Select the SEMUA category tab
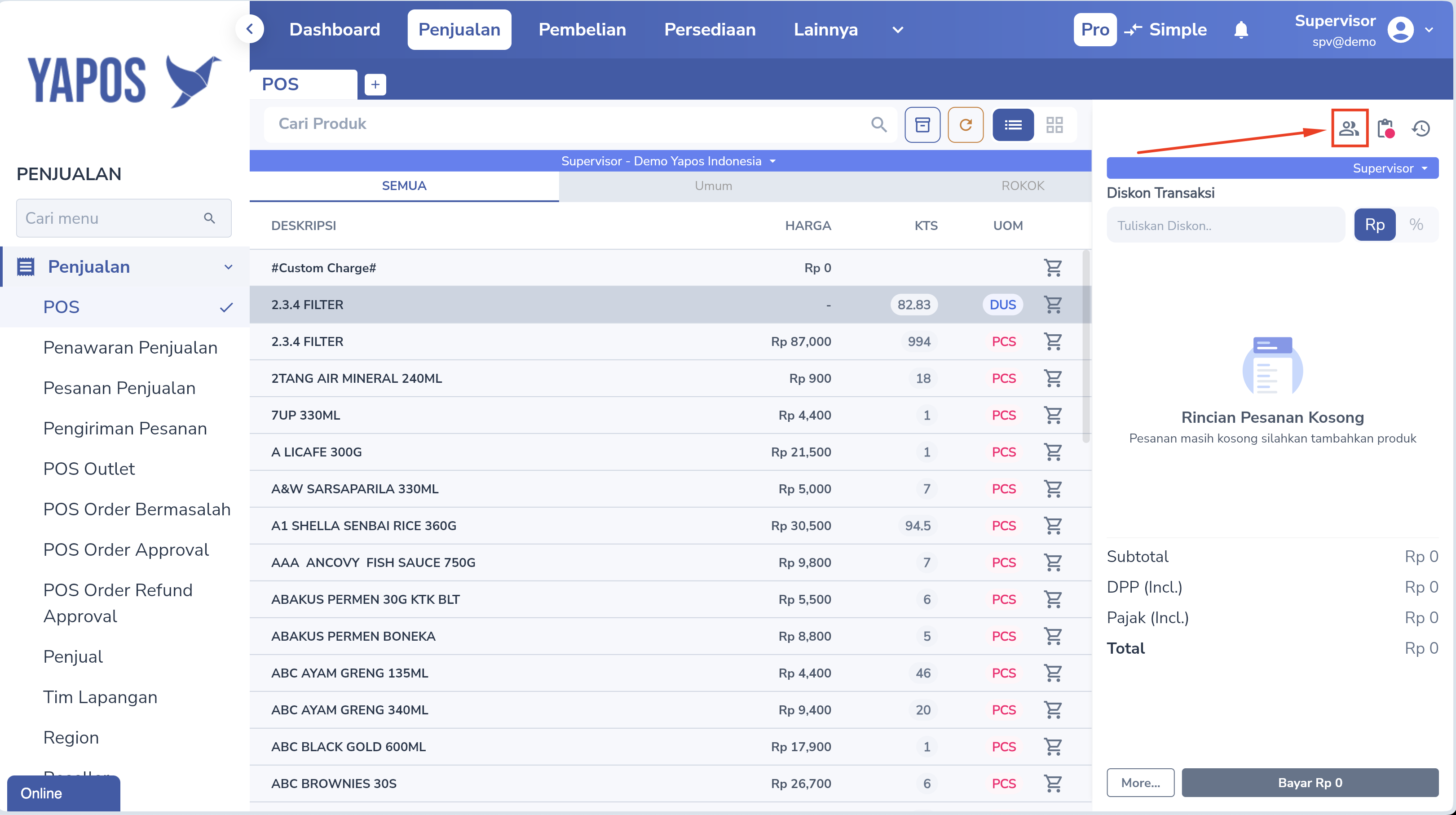Image resolution: width=1456 pixels, height=815 pixels. pyautogui.click(x=404, y=186)
